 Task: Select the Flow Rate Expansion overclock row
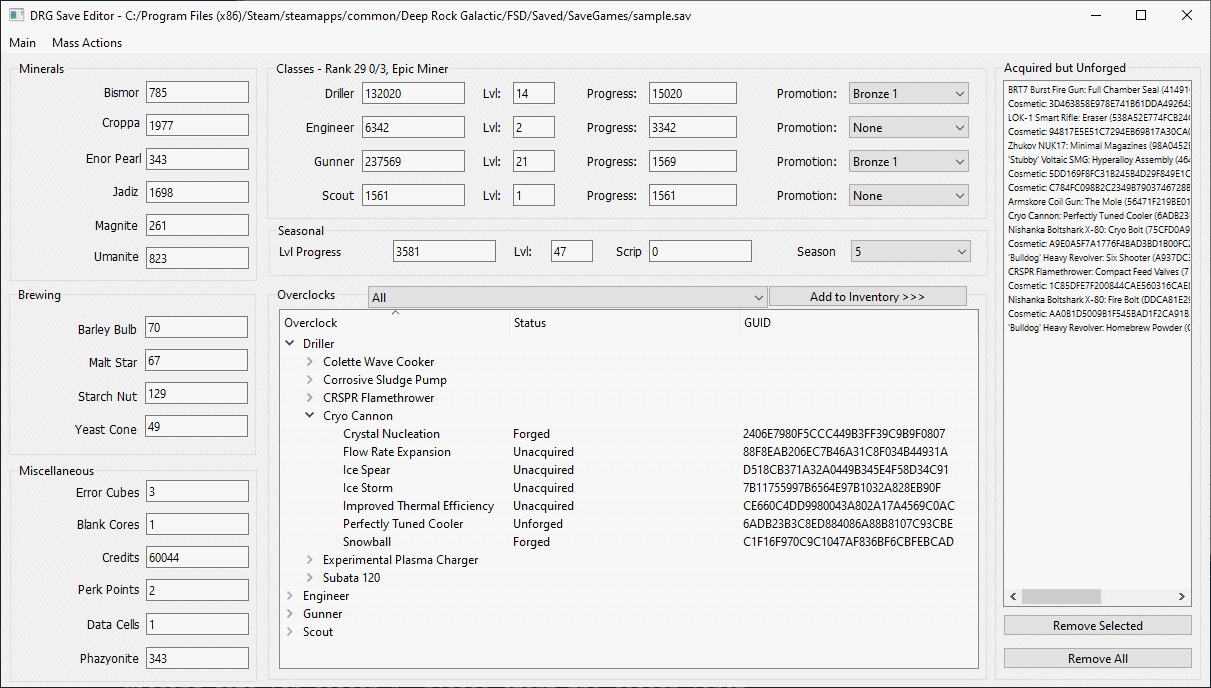pos(628,452)
